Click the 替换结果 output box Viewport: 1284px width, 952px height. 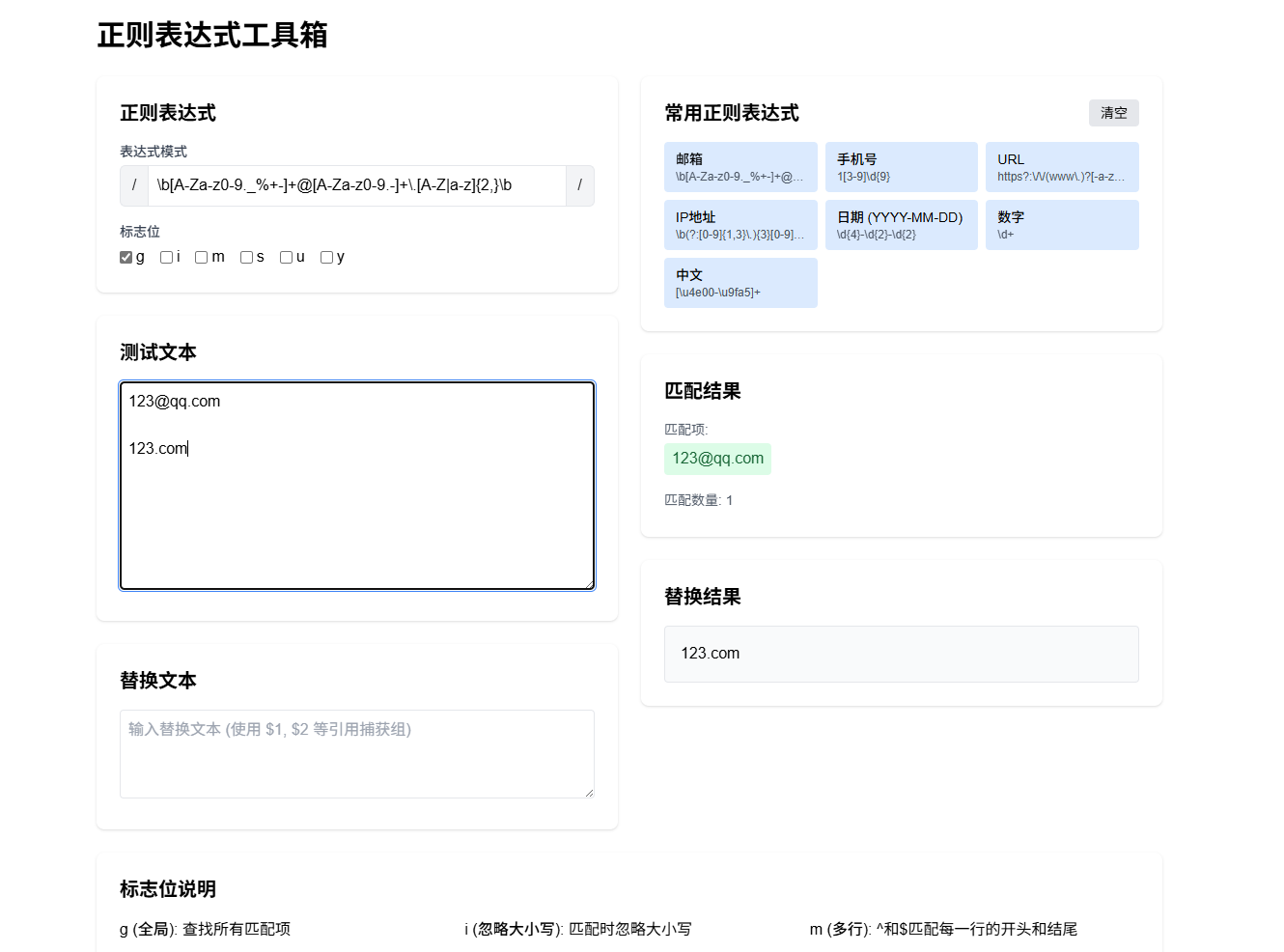pos(901,654)
